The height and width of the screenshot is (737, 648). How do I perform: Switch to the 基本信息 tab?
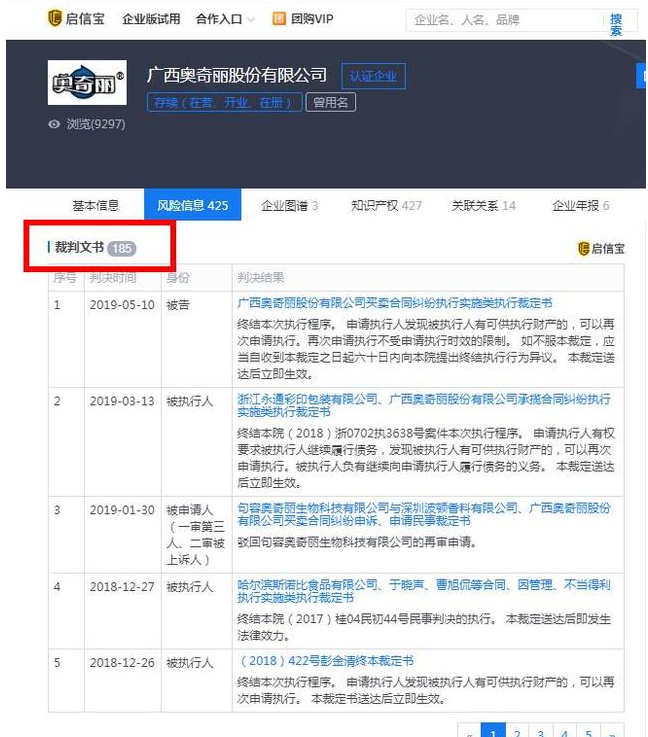pyautogui.click(x=95, y=205)
